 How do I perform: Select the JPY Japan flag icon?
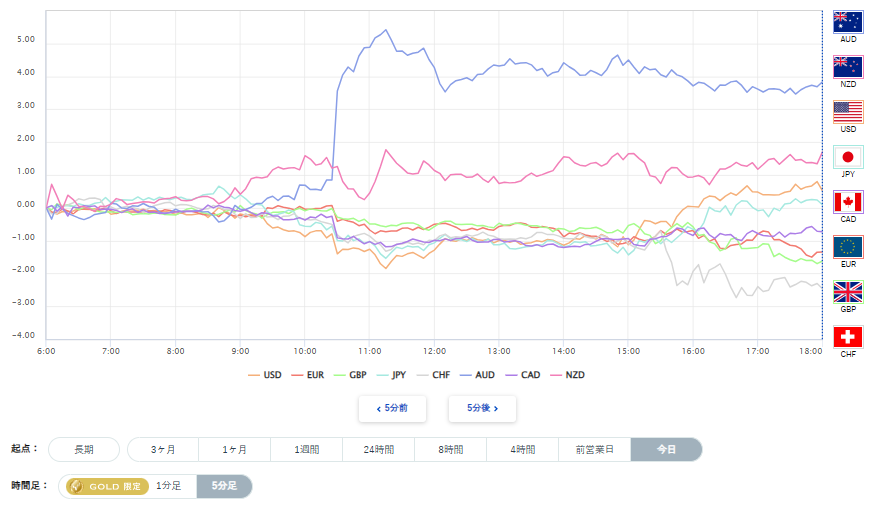tap(848, 157)
